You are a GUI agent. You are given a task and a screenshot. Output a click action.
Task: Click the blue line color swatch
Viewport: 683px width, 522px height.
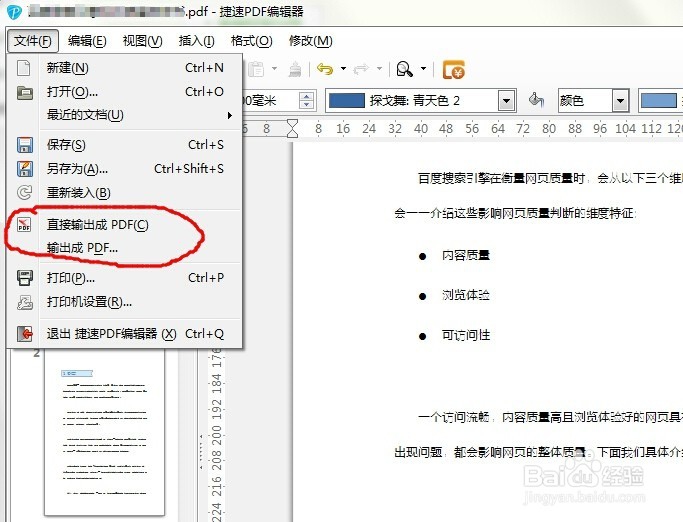(347, 101)
